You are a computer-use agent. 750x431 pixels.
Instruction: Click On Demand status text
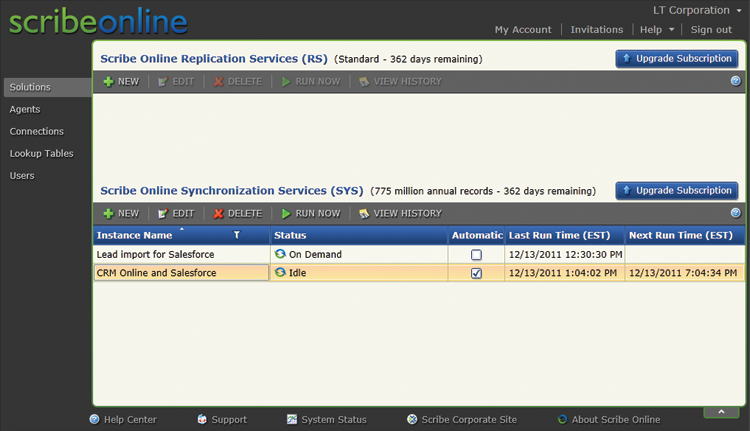[315, 254]
